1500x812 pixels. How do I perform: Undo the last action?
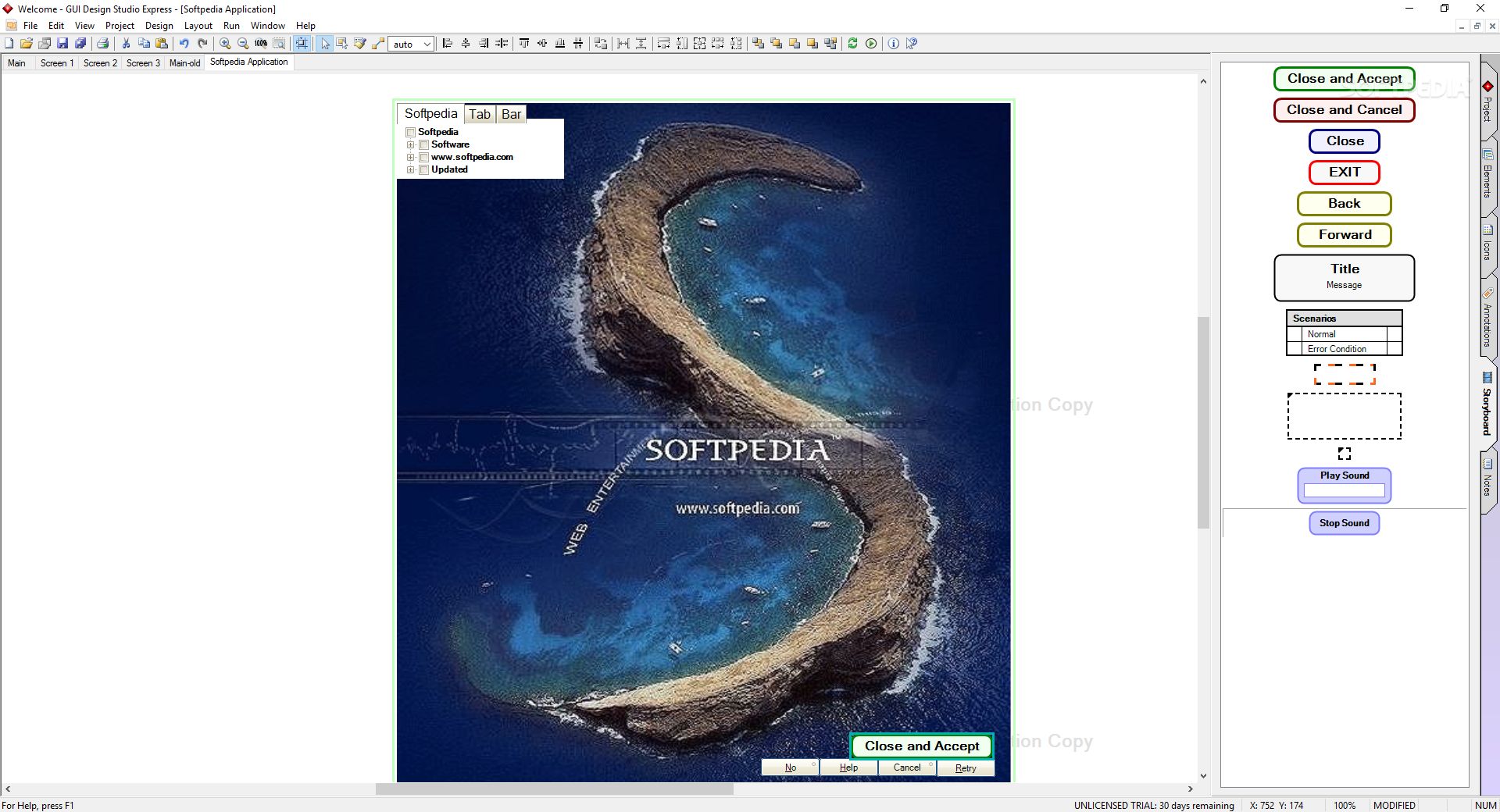[x=184, y=44]
